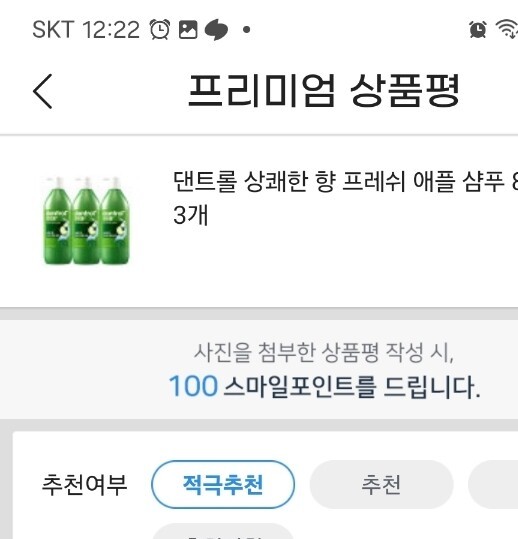This screenshot has height=539, width=518.
Task: Select the 추천 option
Action: pyautogui.click(x=382, y=484)
